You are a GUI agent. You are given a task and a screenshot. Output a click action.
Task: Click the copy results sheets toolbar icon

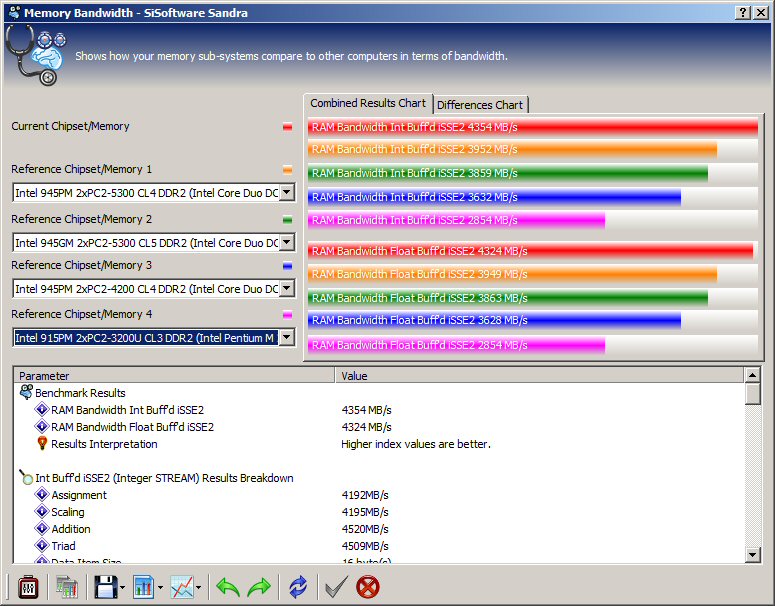66,587
